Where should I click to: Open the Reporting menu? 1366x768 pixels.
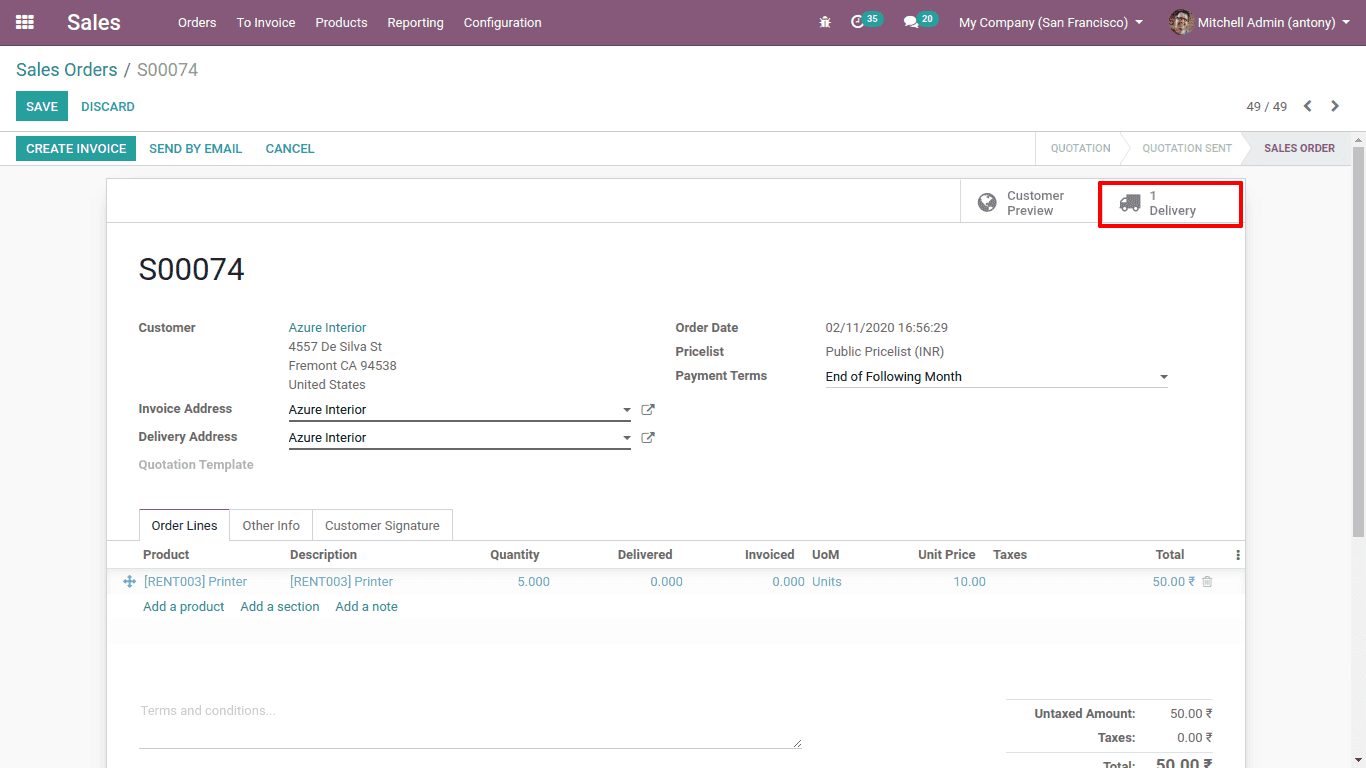[x=415, y=22]
